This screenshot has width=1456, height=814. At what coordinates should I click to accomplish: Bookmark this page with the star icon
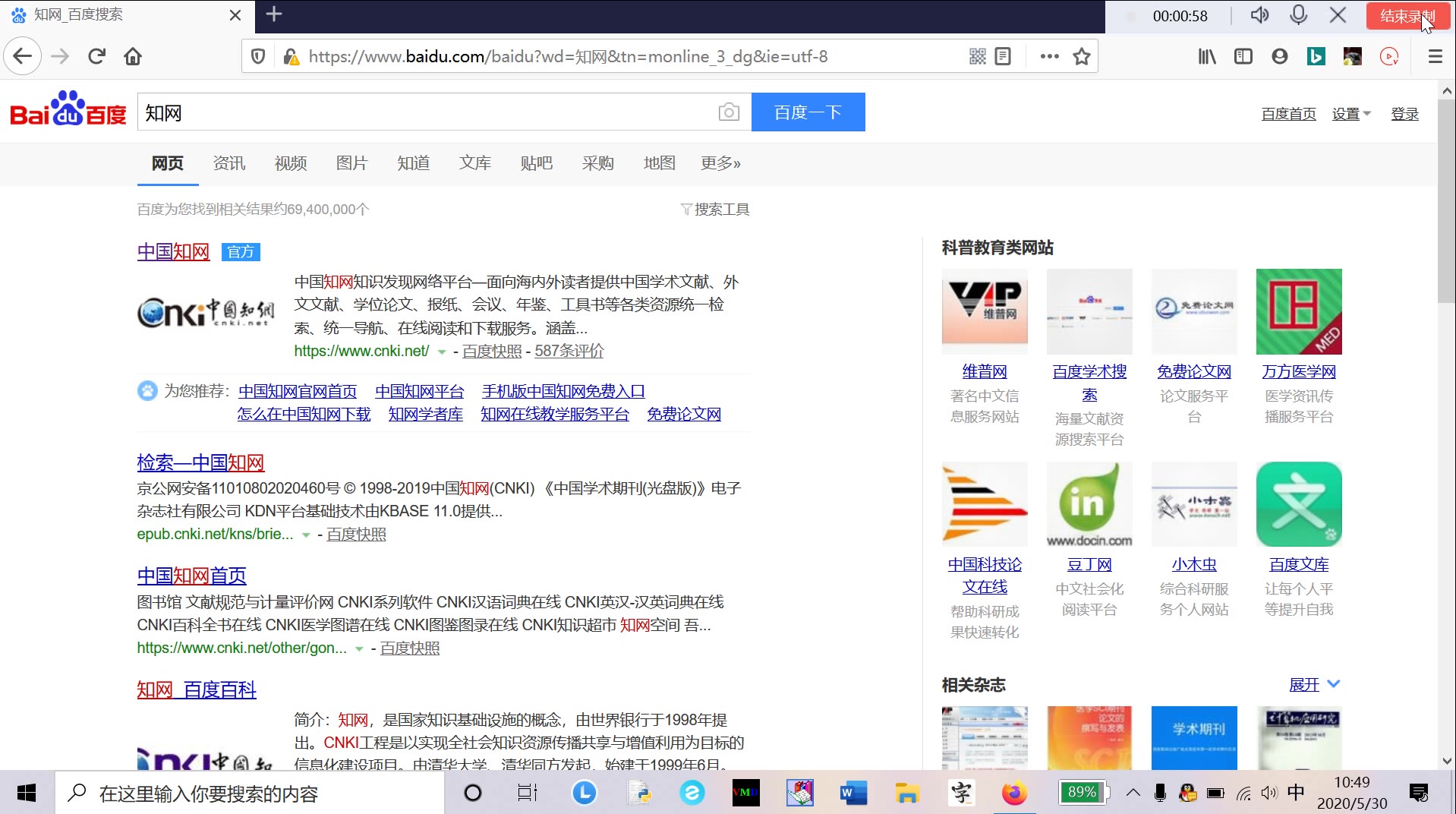click(x=1082, y=56)
